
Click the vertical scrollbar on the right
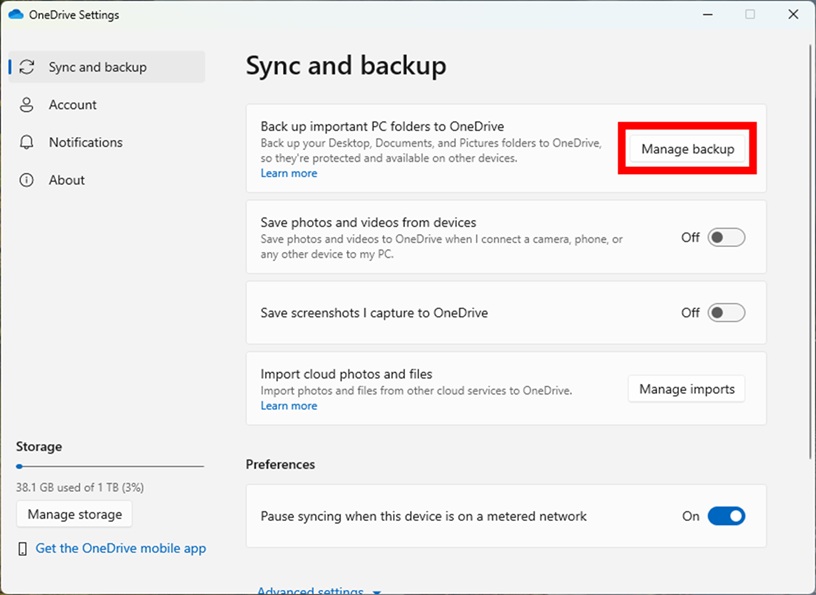[x=810, y=250]
